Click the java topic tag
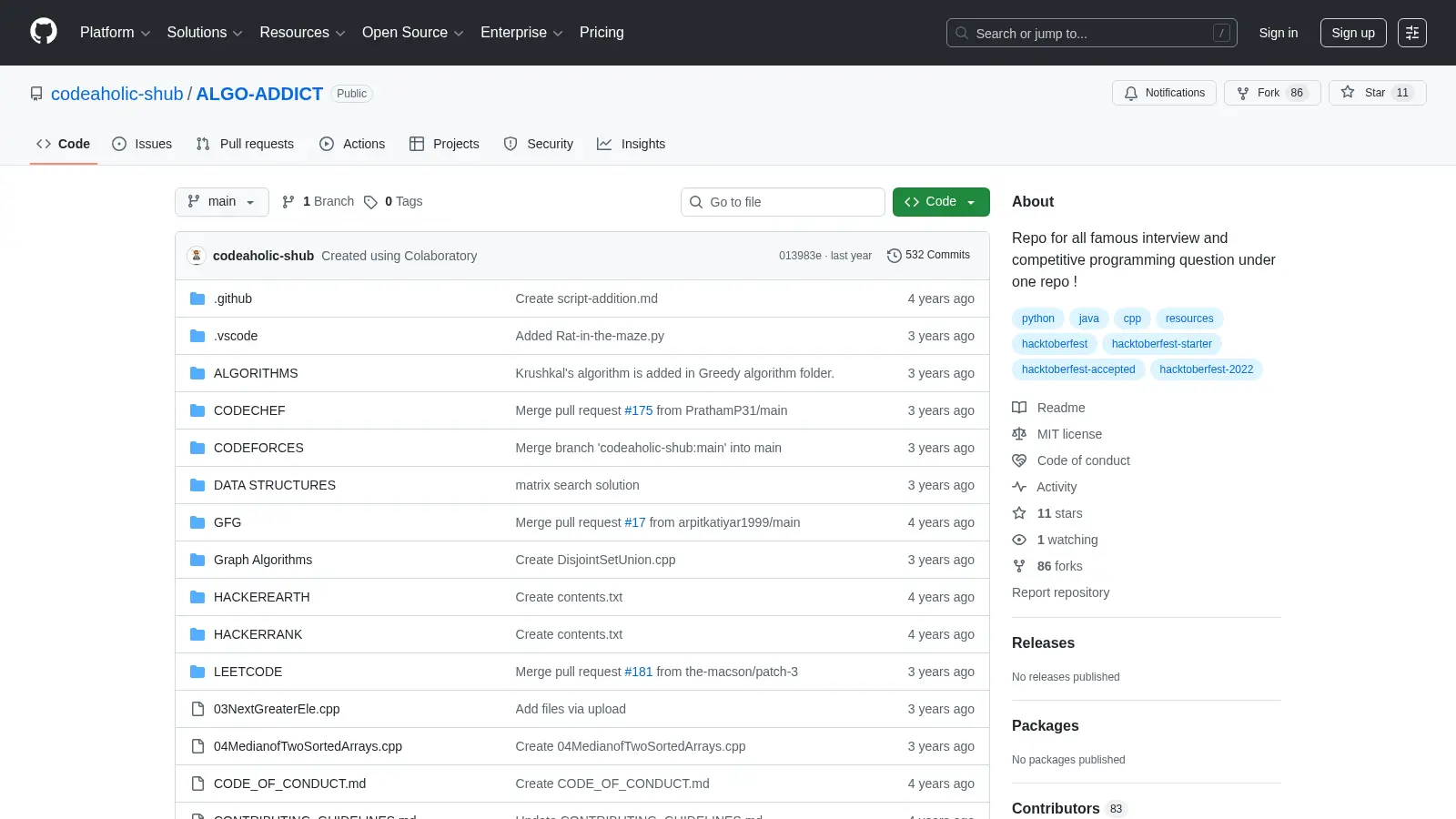1456x819 pixels. click(x=1089, y=318)
